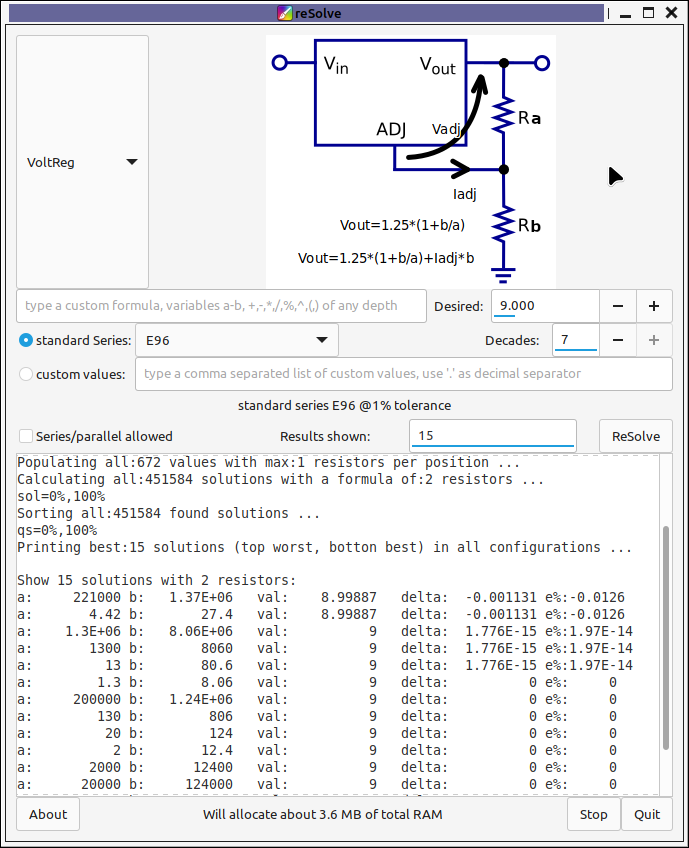Click the 'sol=0%,100%' progress line

click(61, 496)
